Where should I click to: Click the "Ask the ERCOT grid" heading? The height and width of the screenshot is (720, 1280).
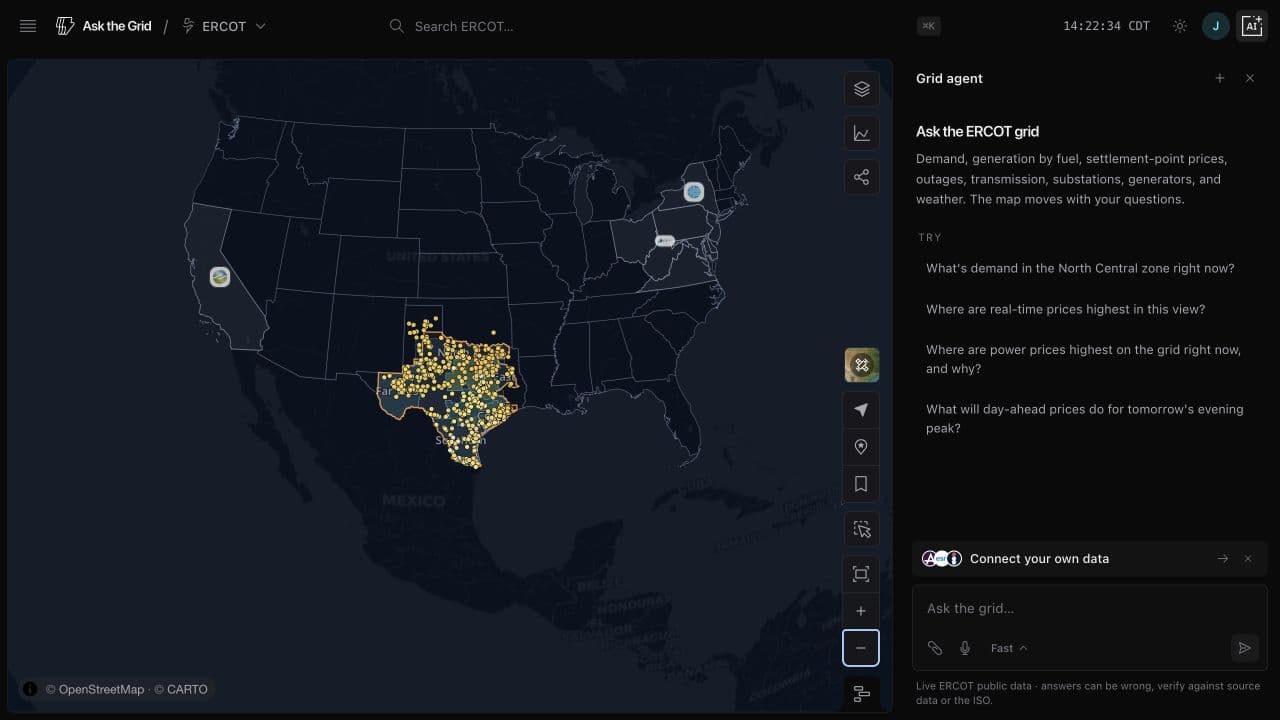[x=977, y=131]
